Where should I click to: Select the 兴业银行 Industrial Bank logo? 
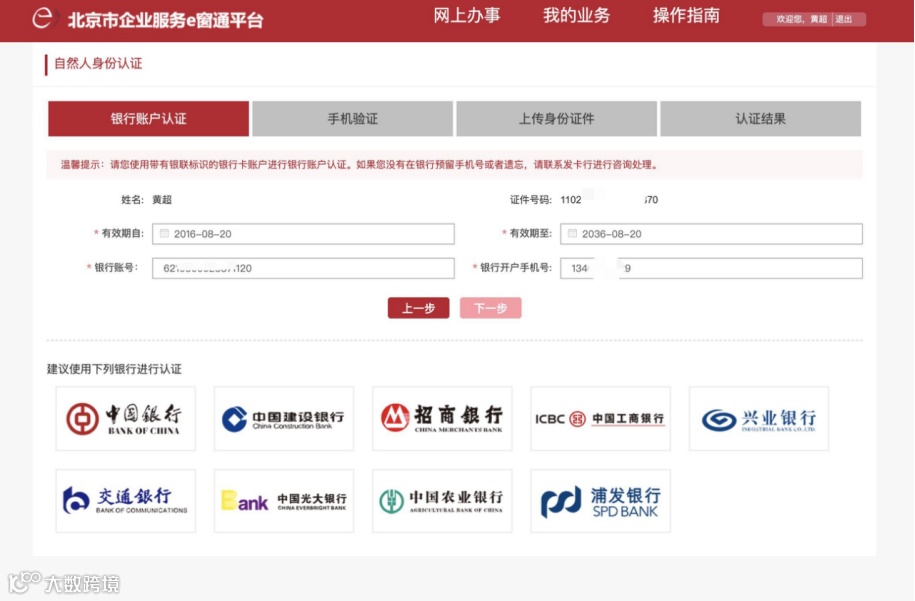[758, 418]
